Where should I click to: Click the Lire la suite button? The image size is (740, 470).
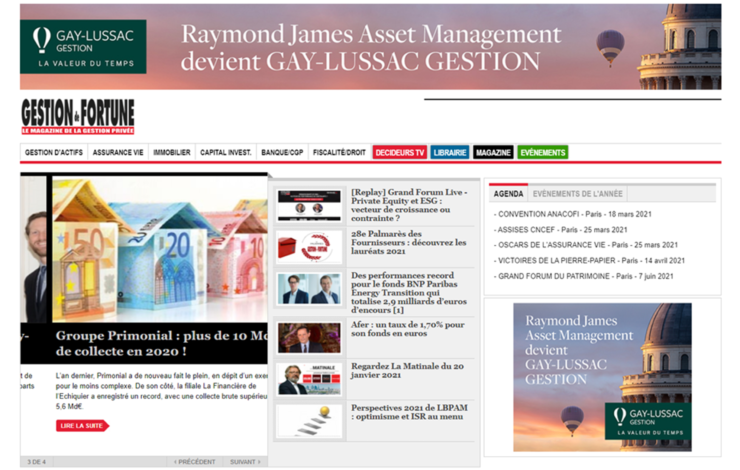(x=82, y=426)
